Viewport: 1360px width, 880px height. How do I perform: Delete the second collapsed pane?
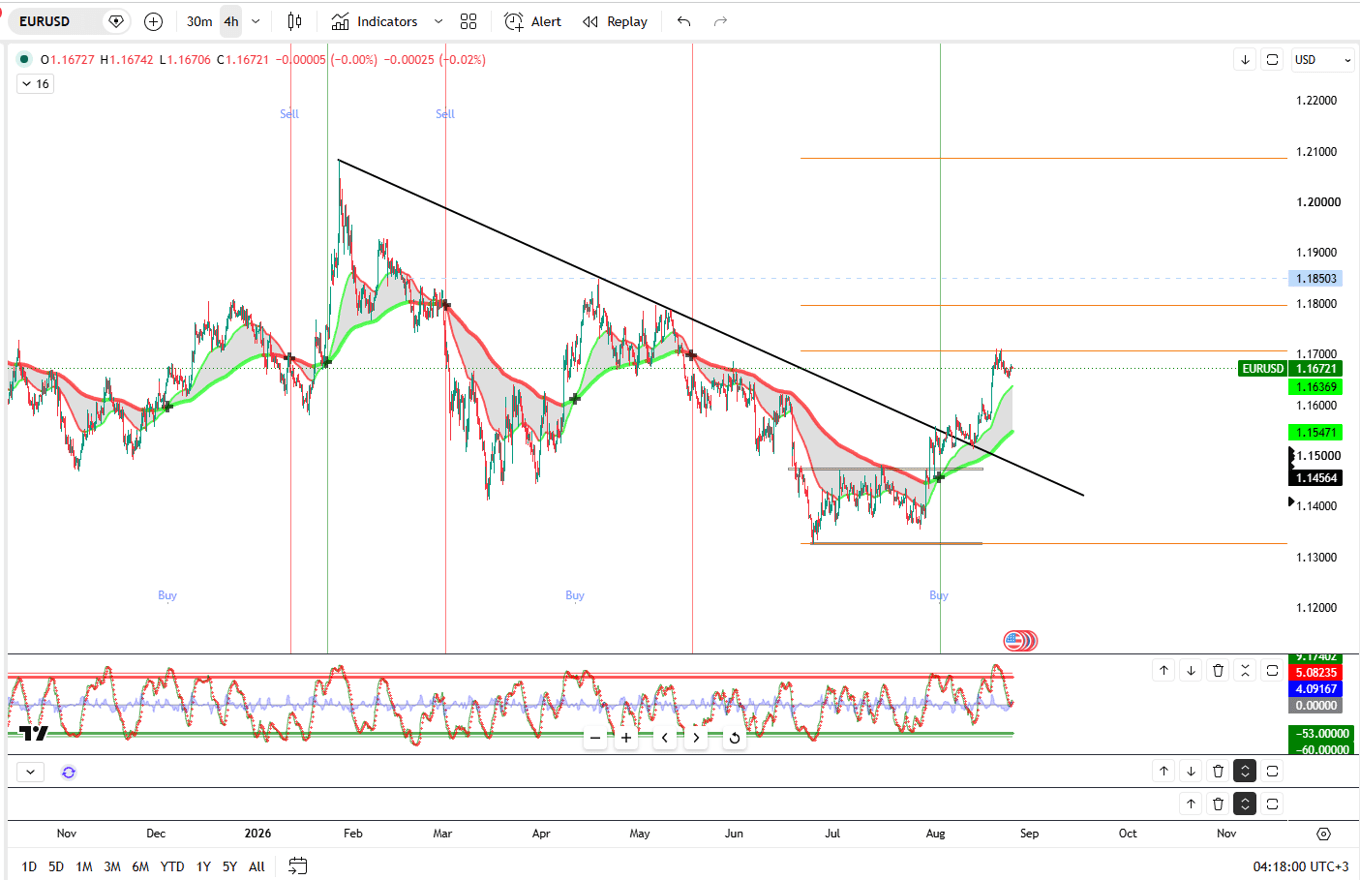coord(1218,771)
